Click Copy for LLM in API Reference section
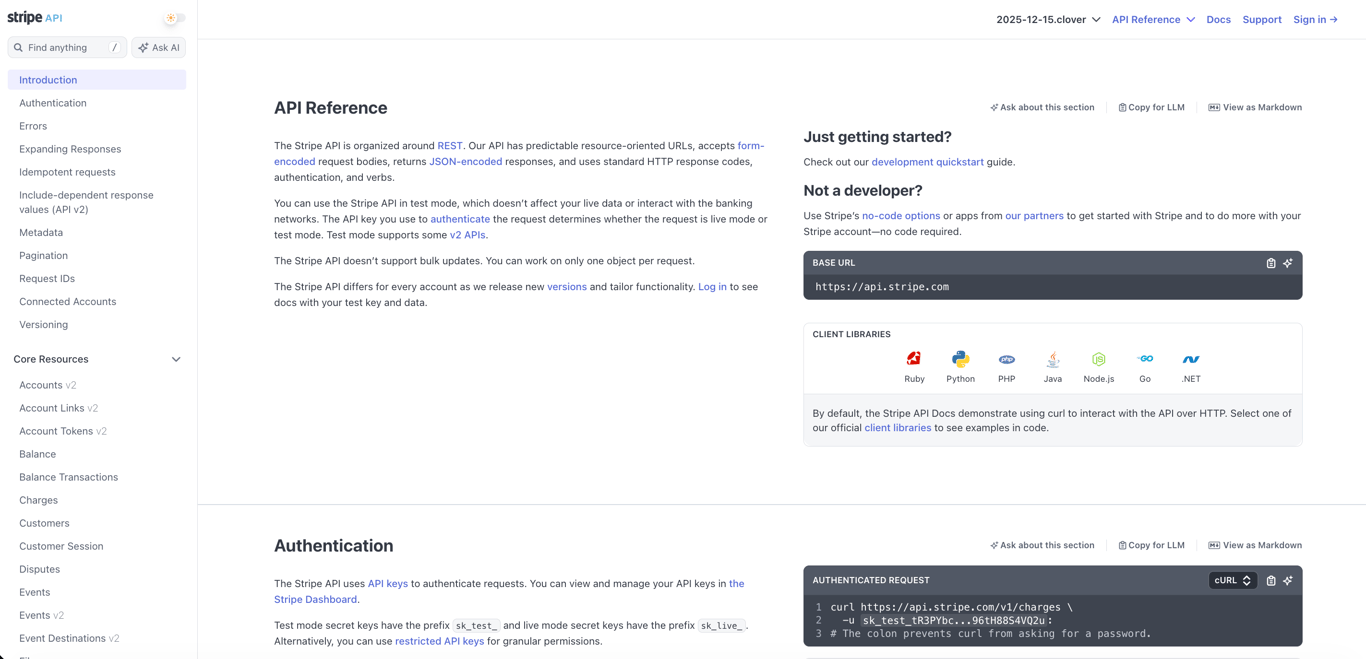 point(1151,107)
